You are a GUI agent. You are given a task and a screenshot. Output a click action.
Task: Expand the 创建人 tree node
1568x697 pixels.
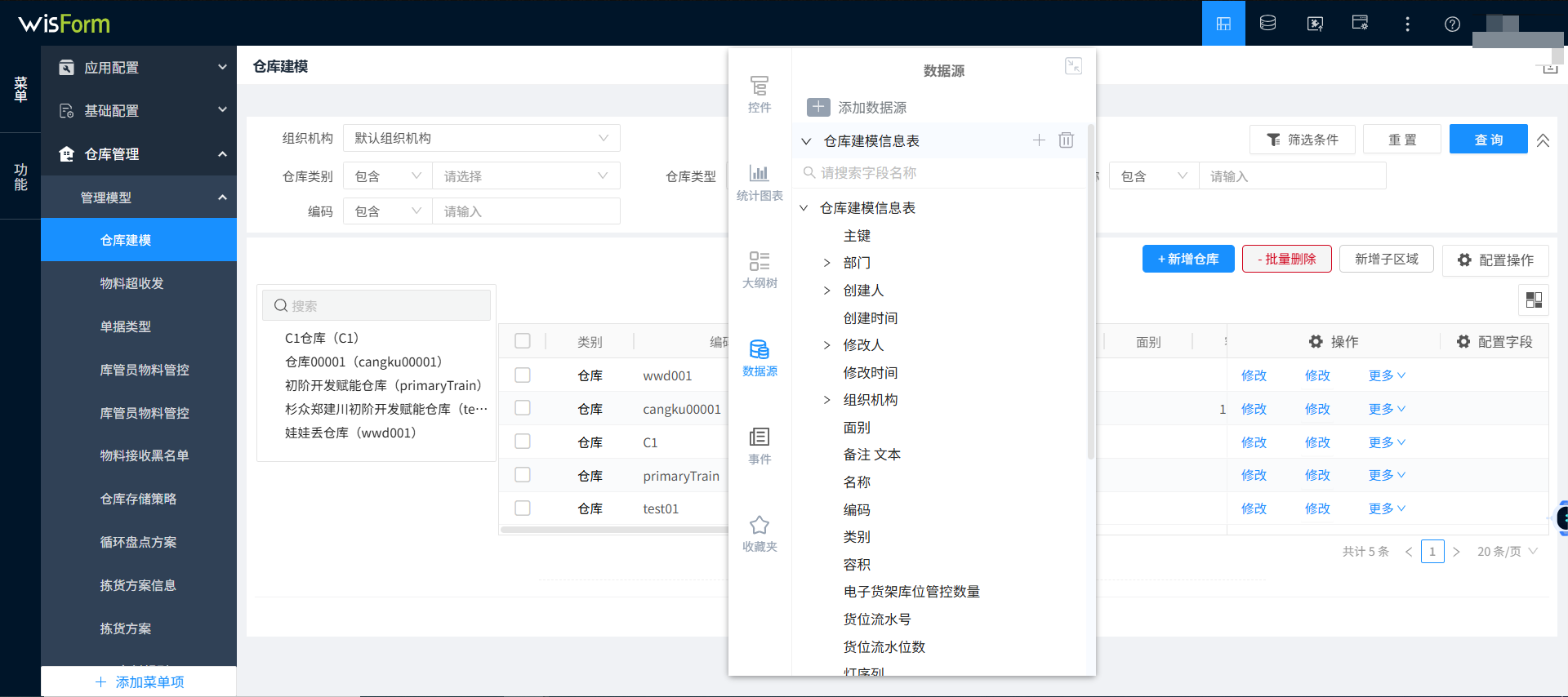click(826, 291)
